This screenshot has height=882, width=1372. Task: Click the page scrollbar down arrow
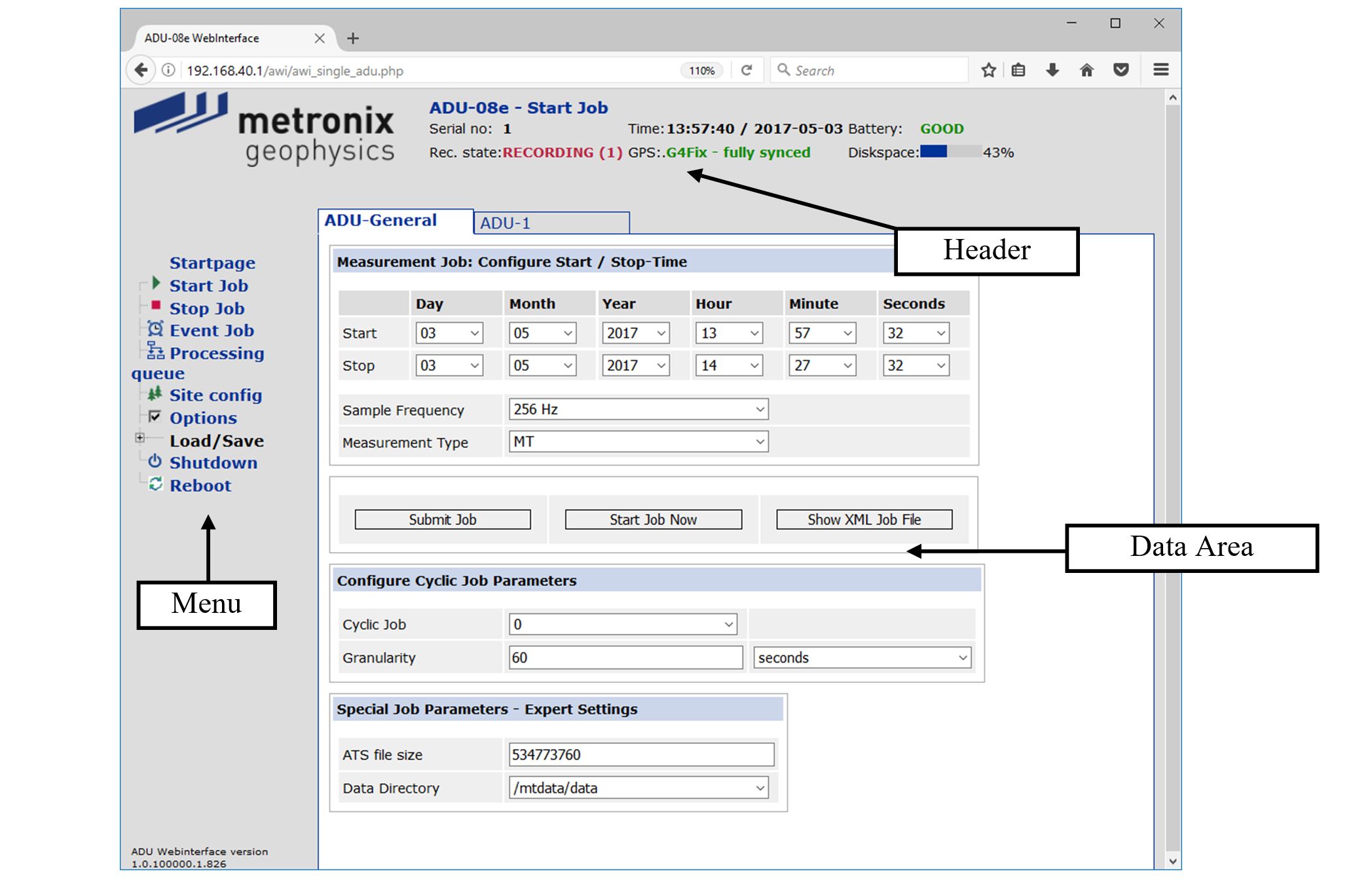click(x=1173, y=862)
